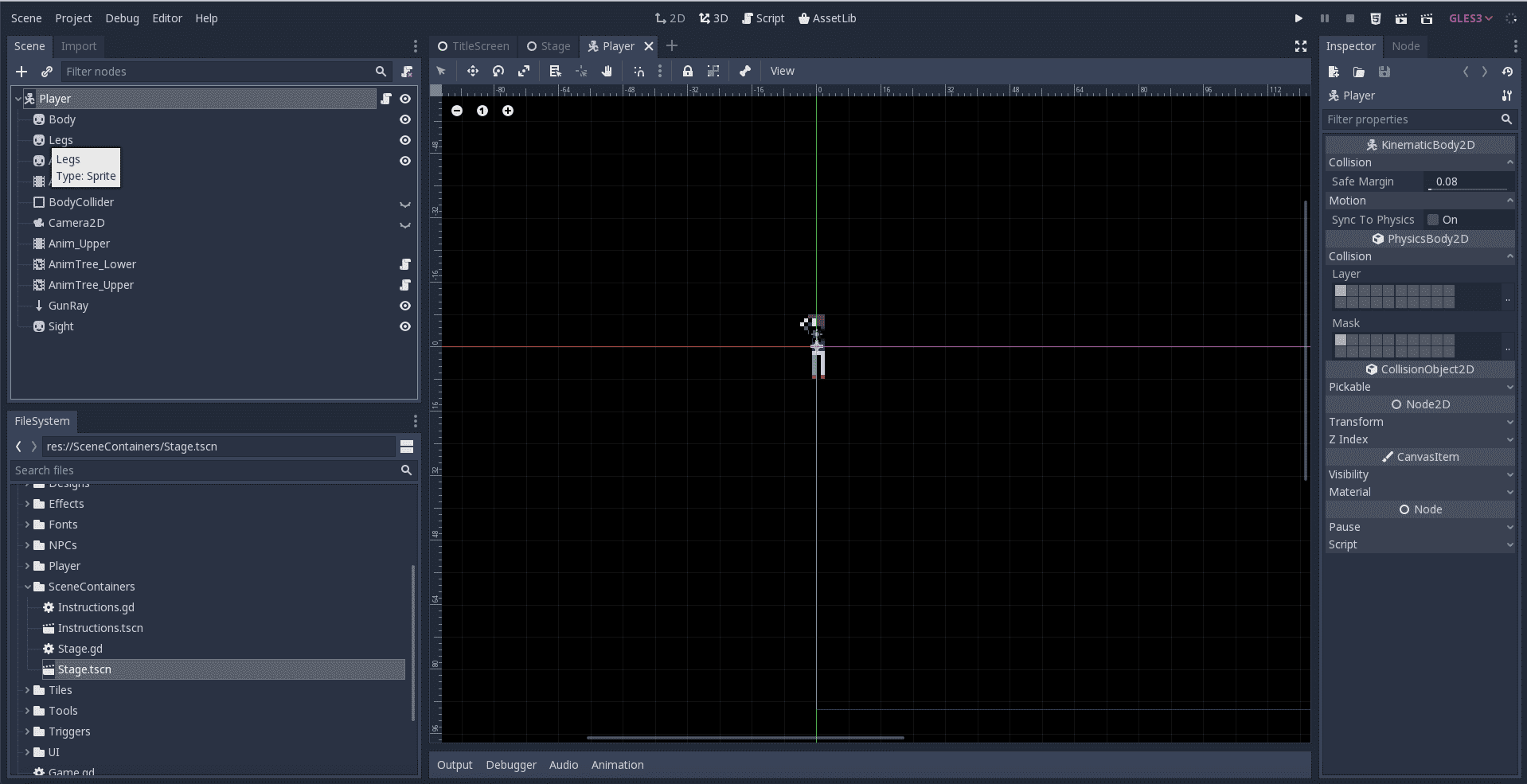Click the add new node plus icon
This screenshot has height=784, width=1527.
tap(21, 72)
